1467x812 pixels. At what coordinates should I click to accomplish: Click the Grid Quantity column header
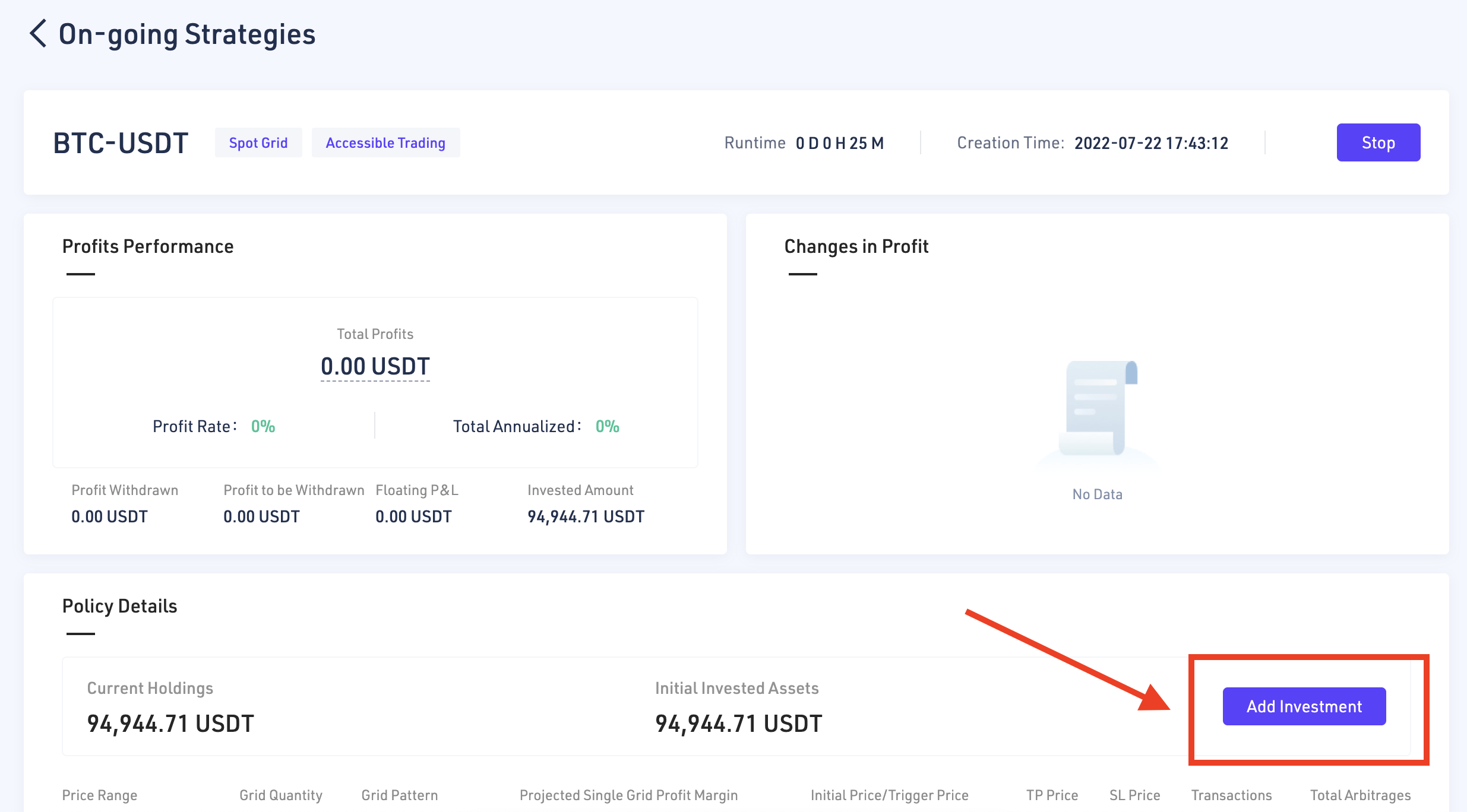pyautogui.click(x=281, y=795)
